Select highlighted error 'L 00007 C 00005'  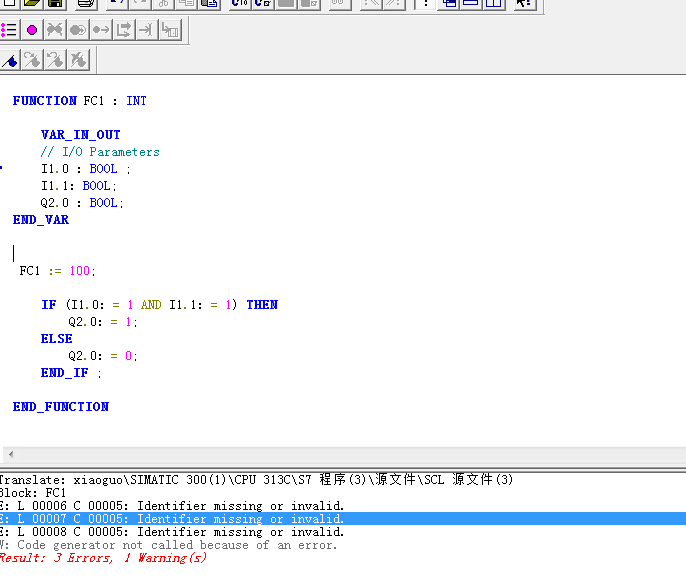pyautogui.click(x=343, y=519)
